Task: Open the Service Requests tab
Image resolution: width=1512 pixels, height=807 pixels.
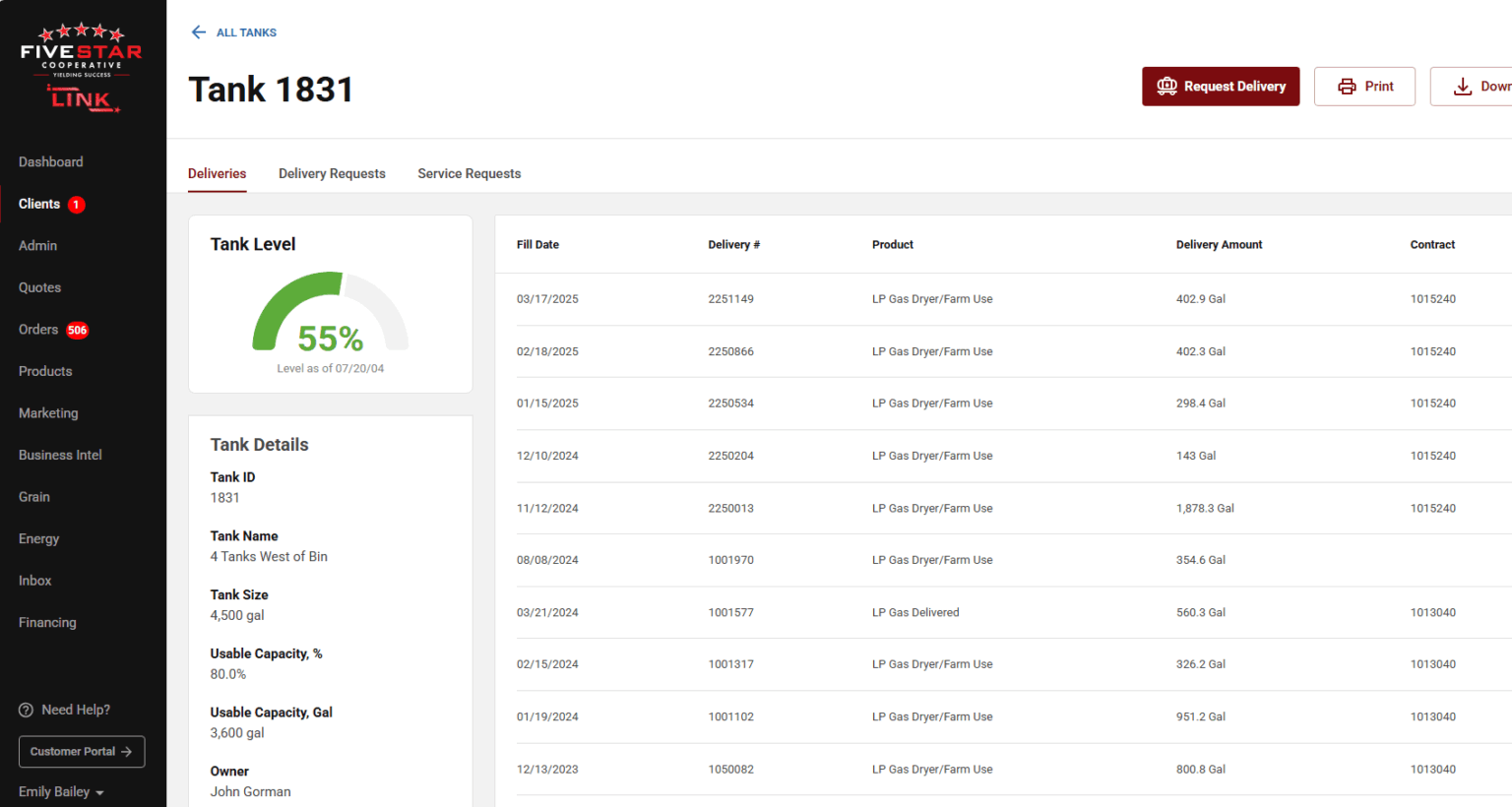Action: 469,174
